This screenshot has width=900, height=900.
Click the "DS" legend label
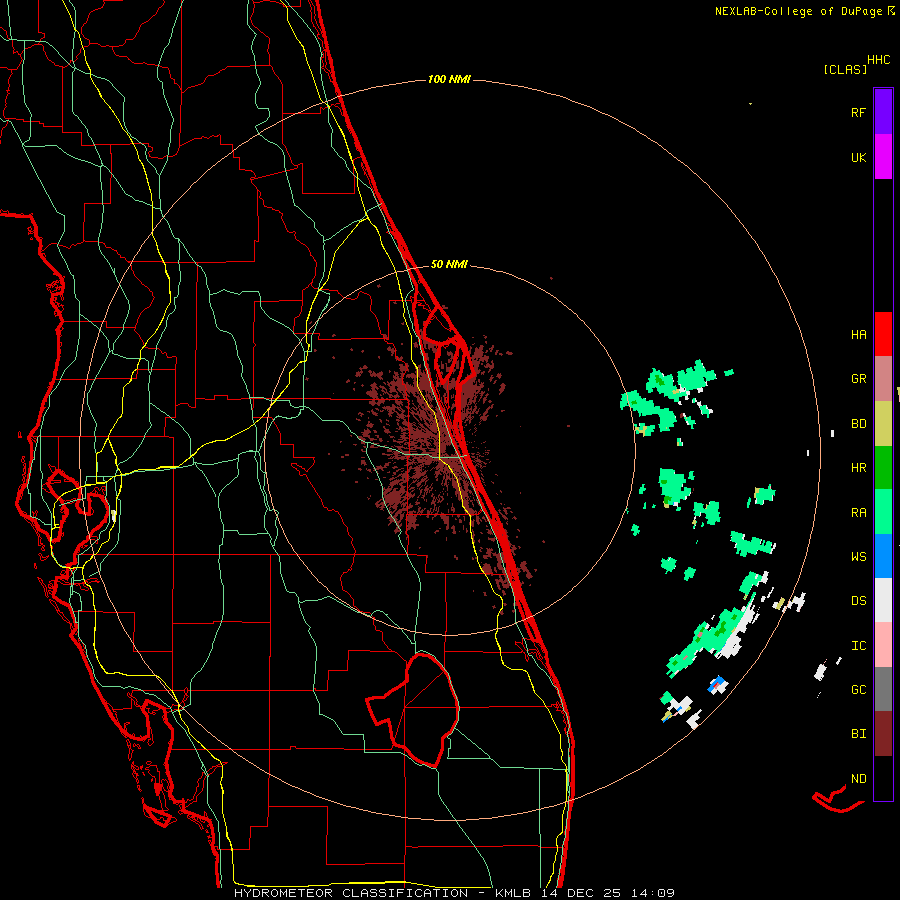[858, 601]
